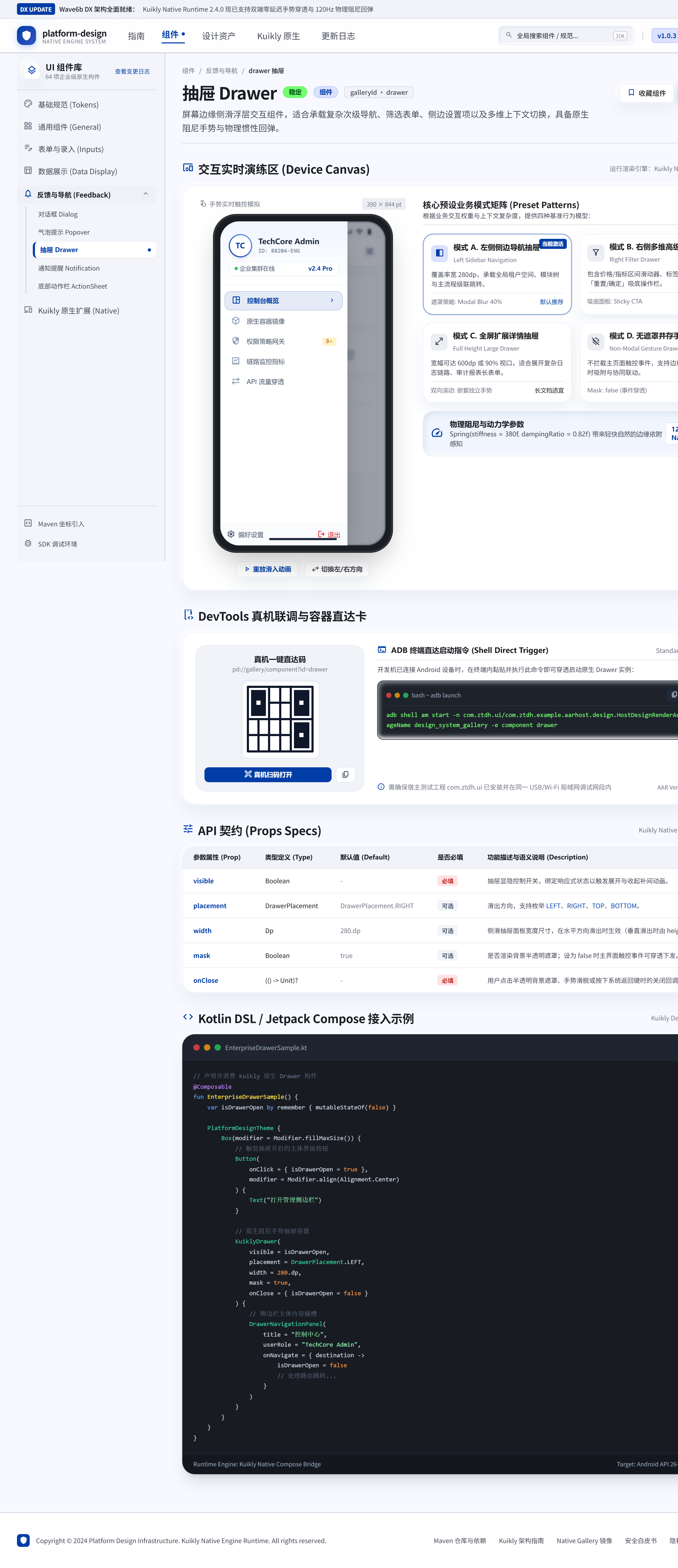Click the 偏好设置 gear icon in phone
This screenshot has height=1568, width=678.
coord(231,534)
